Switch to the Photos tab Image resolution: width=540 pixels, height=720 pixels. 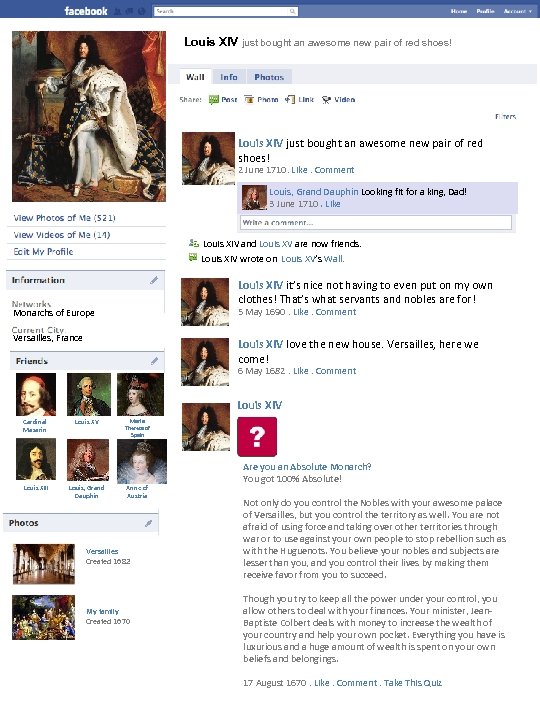(x=269, y=77)
